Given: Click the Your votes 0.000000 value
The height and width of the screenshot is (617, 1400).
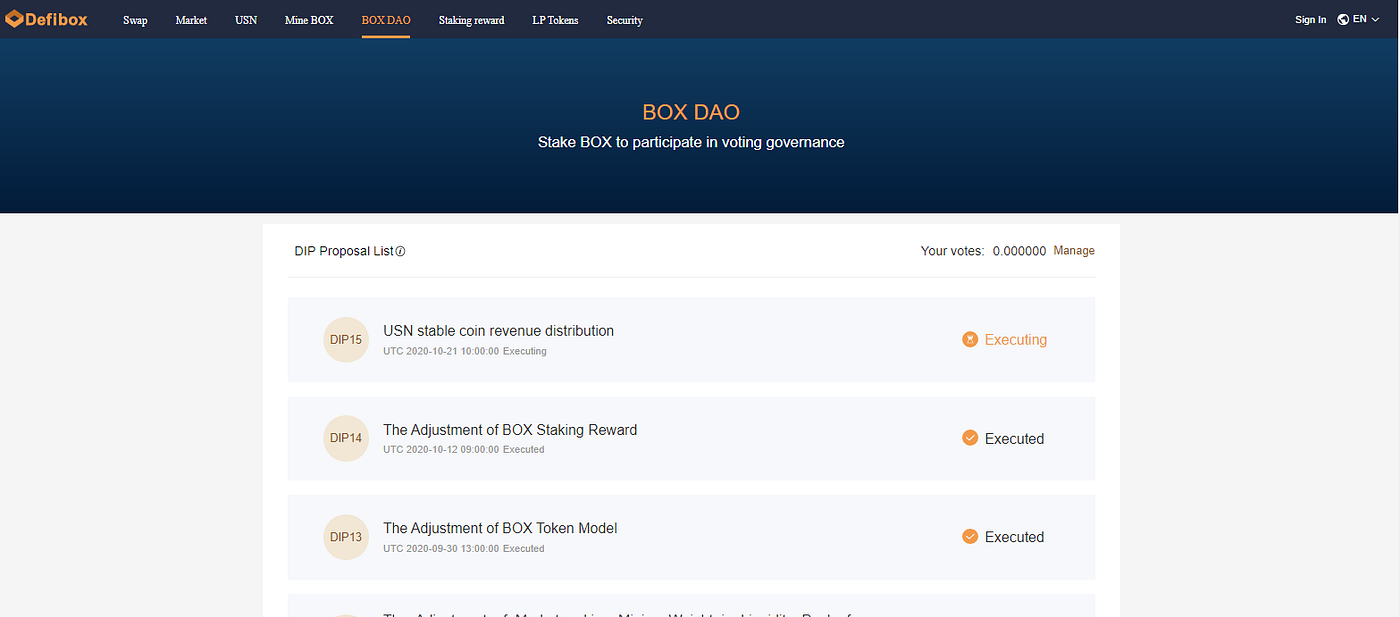Looking at the screenshot, I should pos(1019,251).
